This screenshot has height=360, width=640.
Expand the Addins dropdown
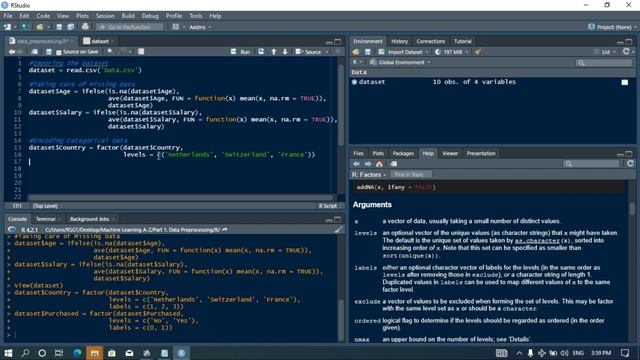[200, 27]
